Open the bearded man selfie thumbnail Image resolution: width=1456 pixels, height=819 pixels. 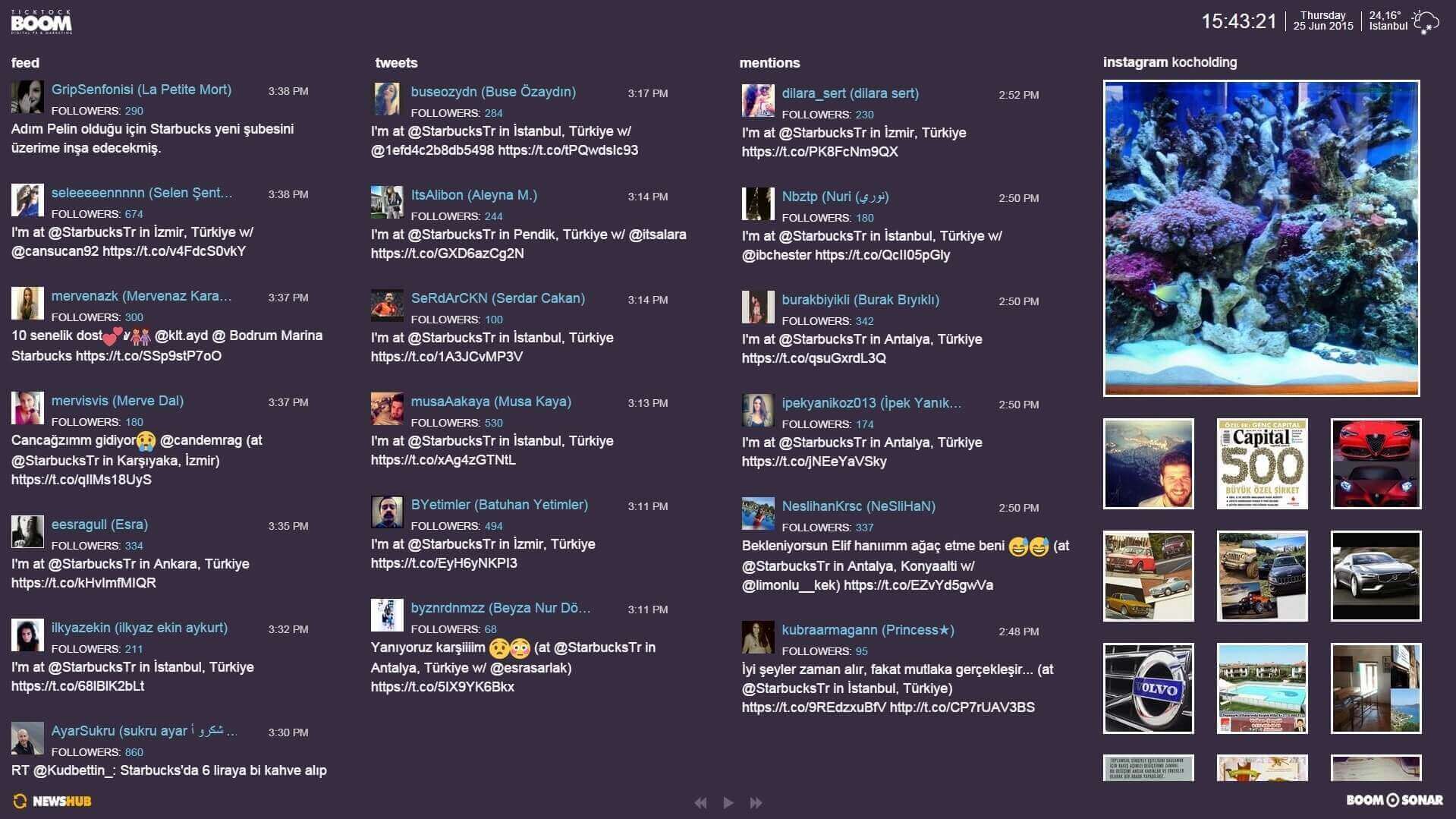[x=1149, y=464]
